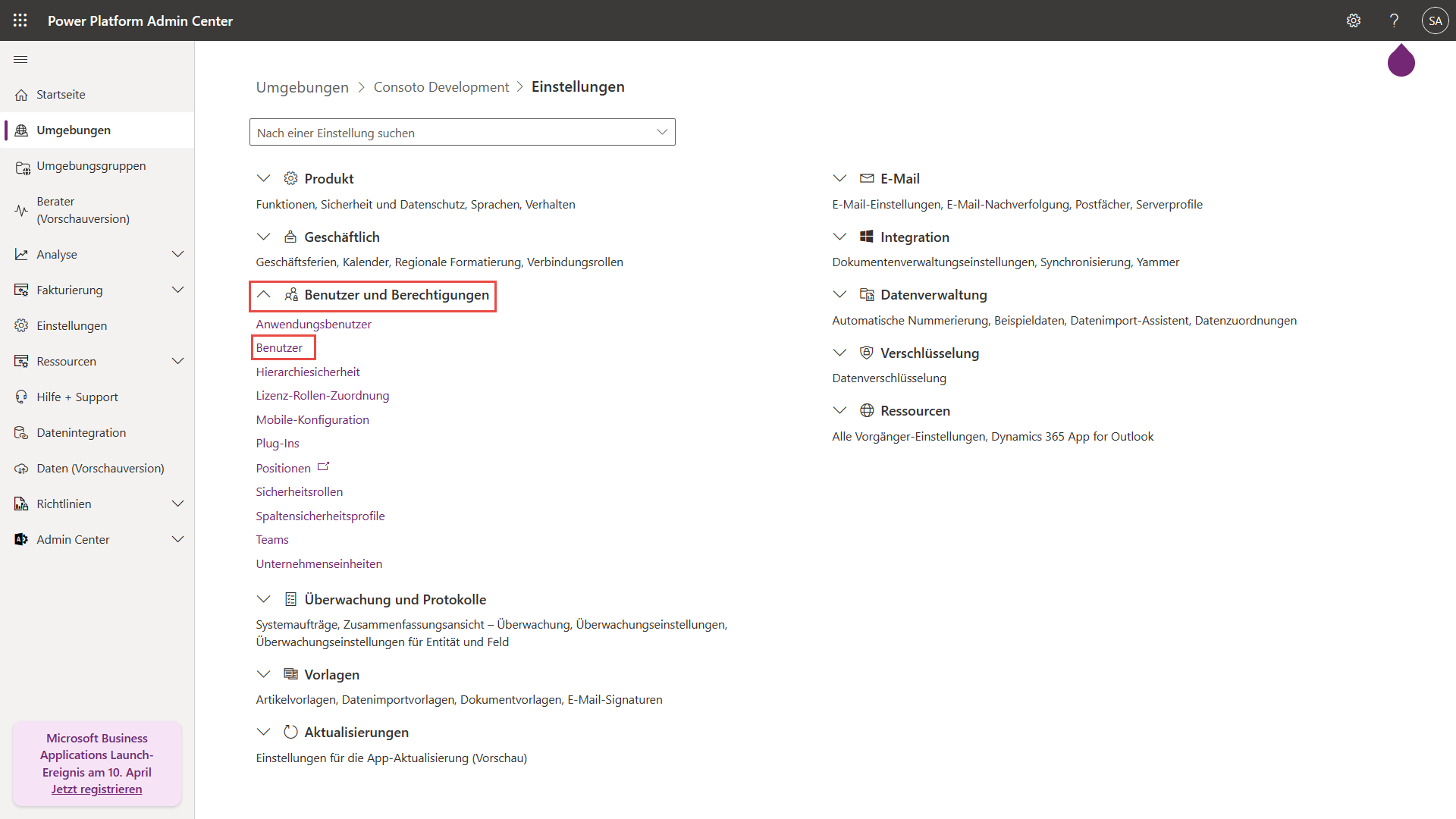Click the Einstellungen gear in sidebar
The image size is (1456, 819).
tap(21, 326)
